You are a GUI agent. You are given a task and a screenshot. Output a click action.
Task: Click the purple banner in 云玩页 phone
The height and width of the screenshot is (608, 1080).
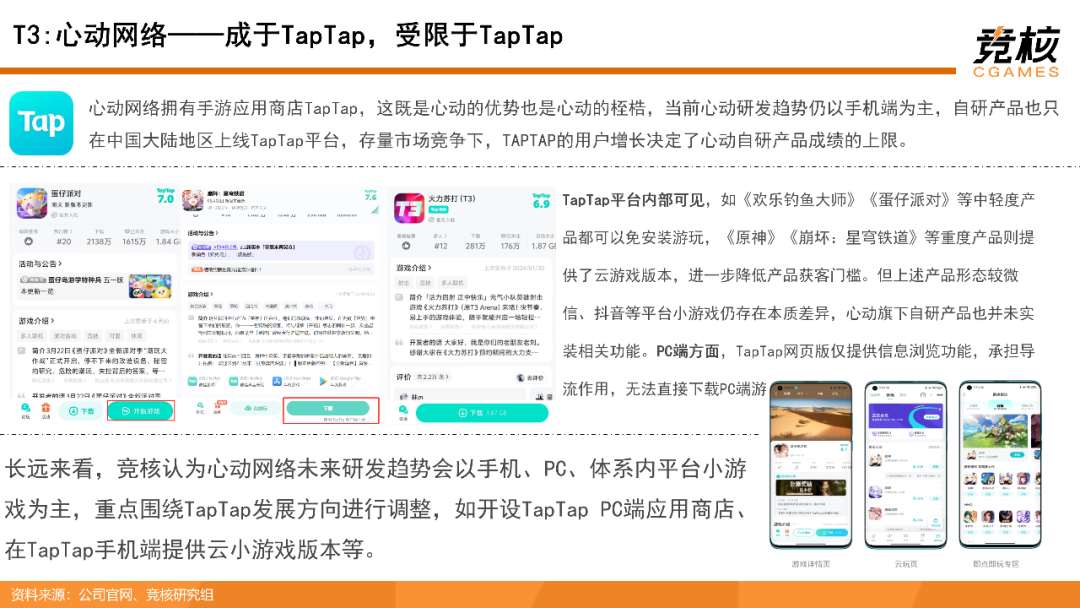point(906,417)
